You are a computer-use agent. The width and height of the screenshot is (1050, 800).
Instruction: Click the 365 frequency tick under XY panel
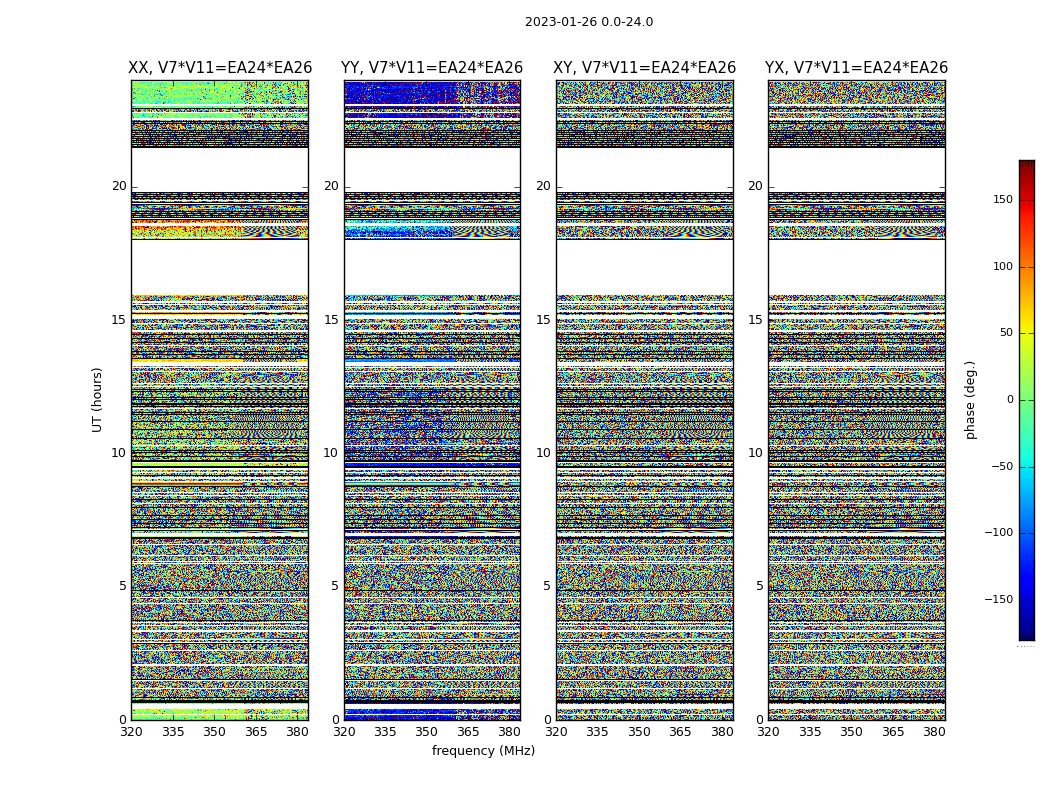pyautogui.click(x=680, y=732)
